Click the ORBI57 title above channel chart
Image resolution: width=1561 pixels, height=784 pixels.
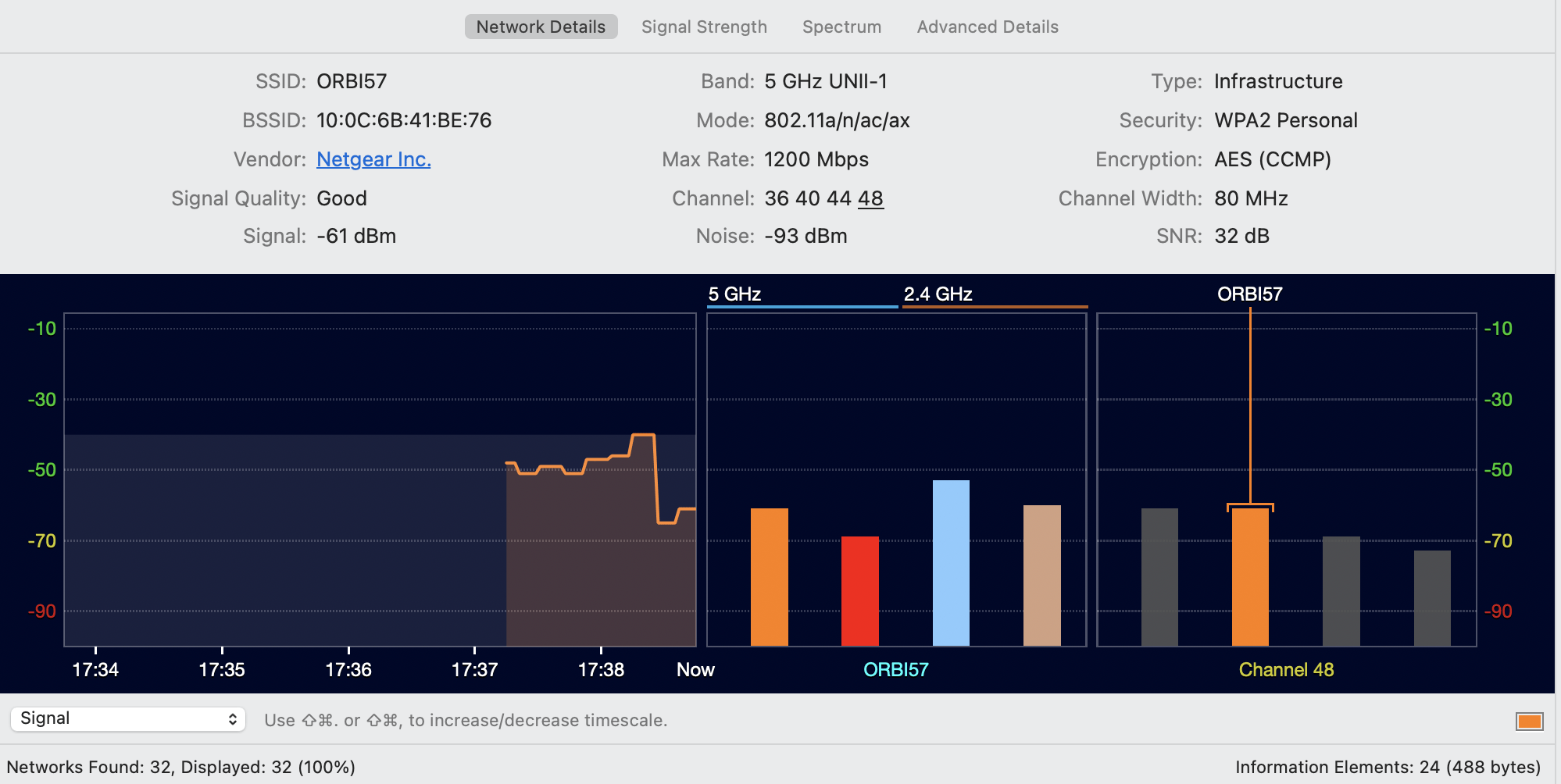(x=1251, y=294)
